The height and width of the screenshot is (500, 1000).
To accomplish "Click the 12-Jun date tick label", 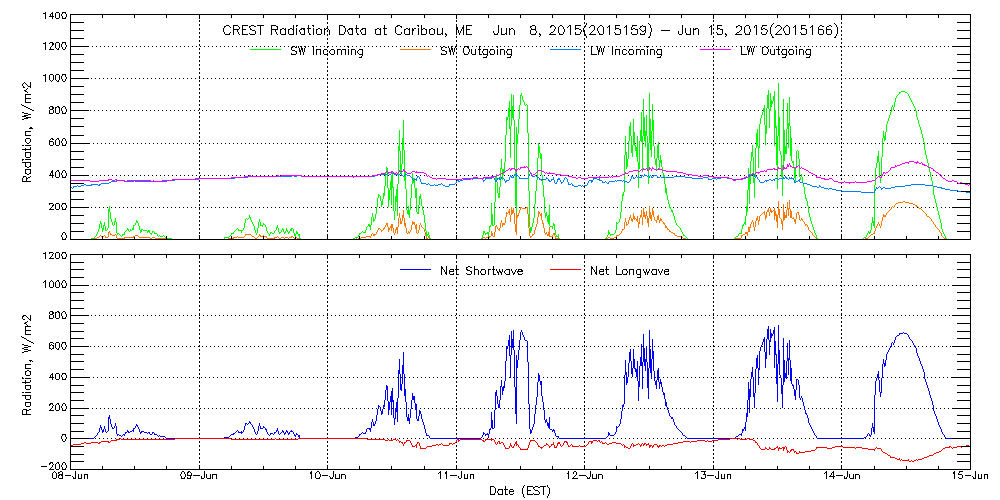I will (585, 477).
